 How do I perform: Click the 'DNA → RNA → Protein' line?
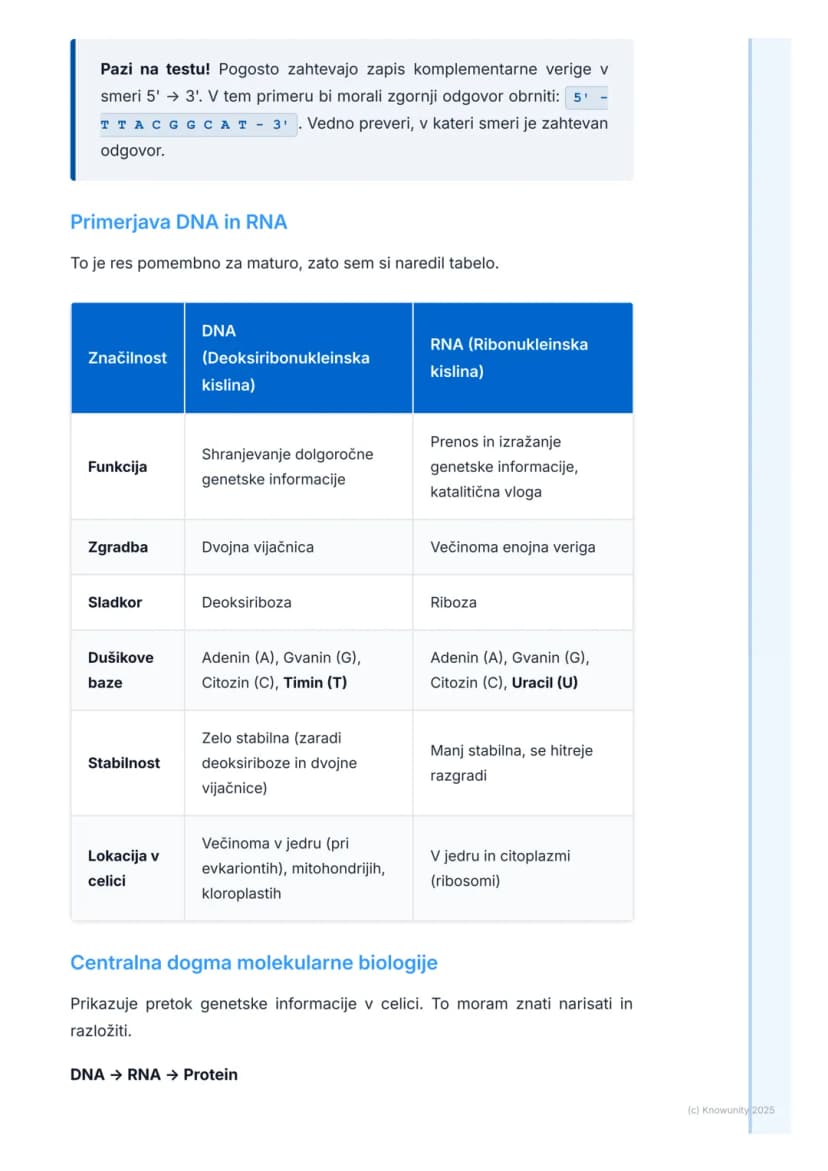154,1075
